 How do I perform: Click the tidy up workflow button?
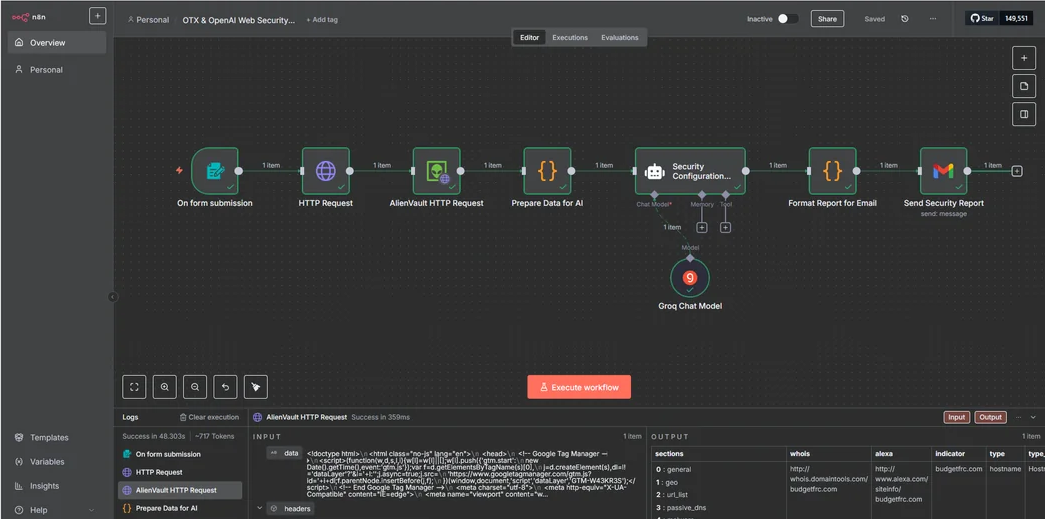[256, 386]
